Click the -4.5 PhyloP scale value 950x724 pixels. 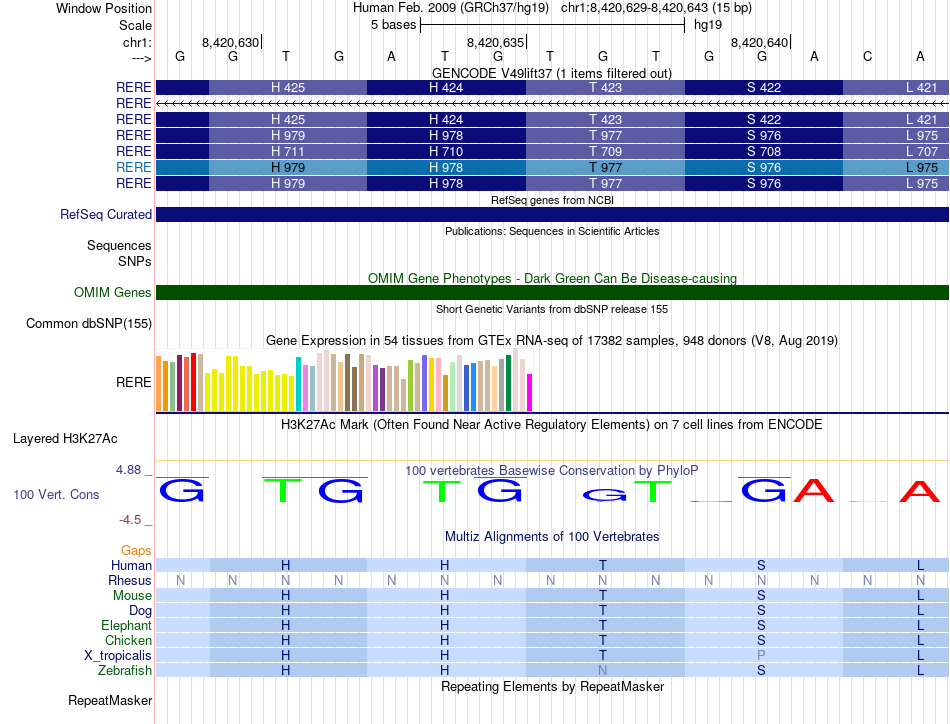click(130, 520)
